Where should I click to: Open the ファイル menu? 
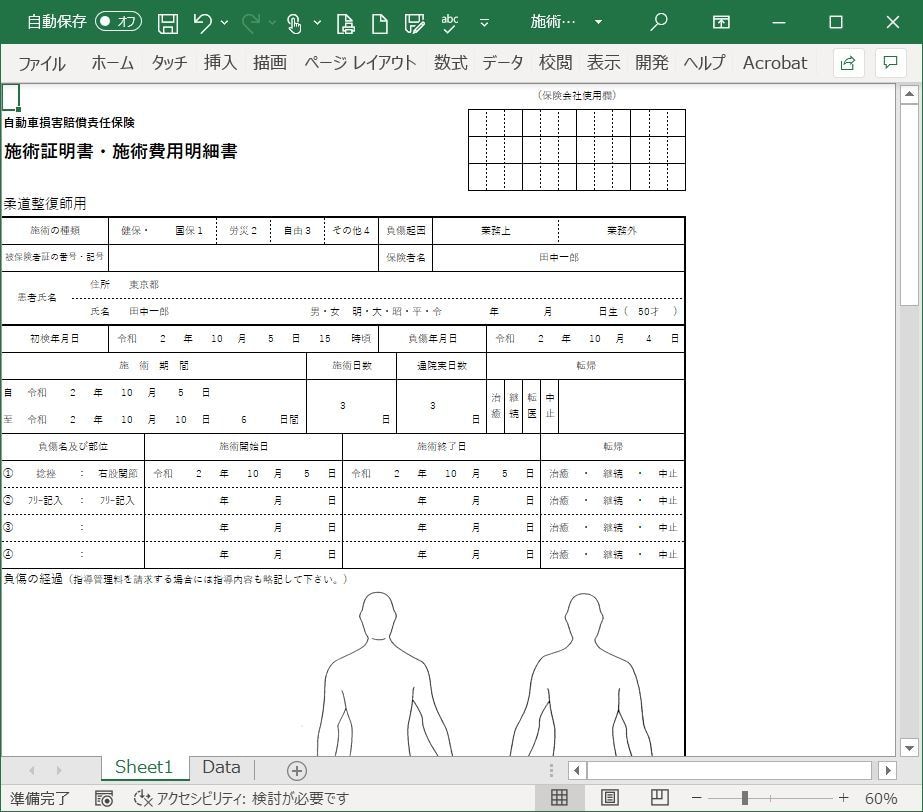click(x=42, y=63)
